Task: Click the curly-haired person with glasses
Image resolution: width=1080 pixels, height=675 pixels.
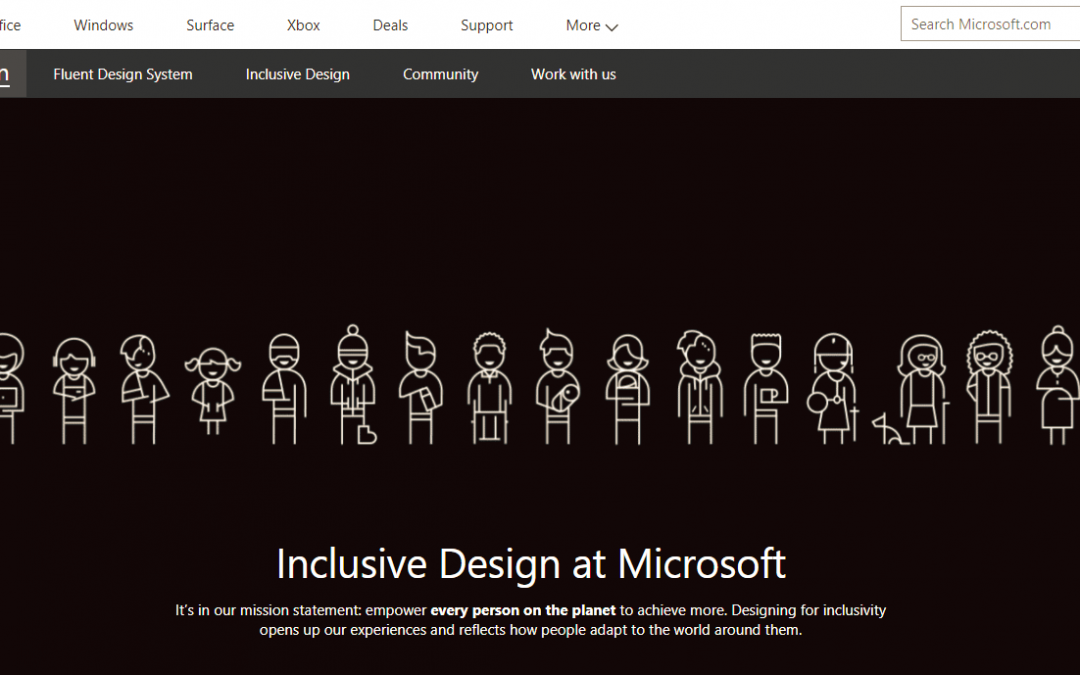Action: point(989,387)
